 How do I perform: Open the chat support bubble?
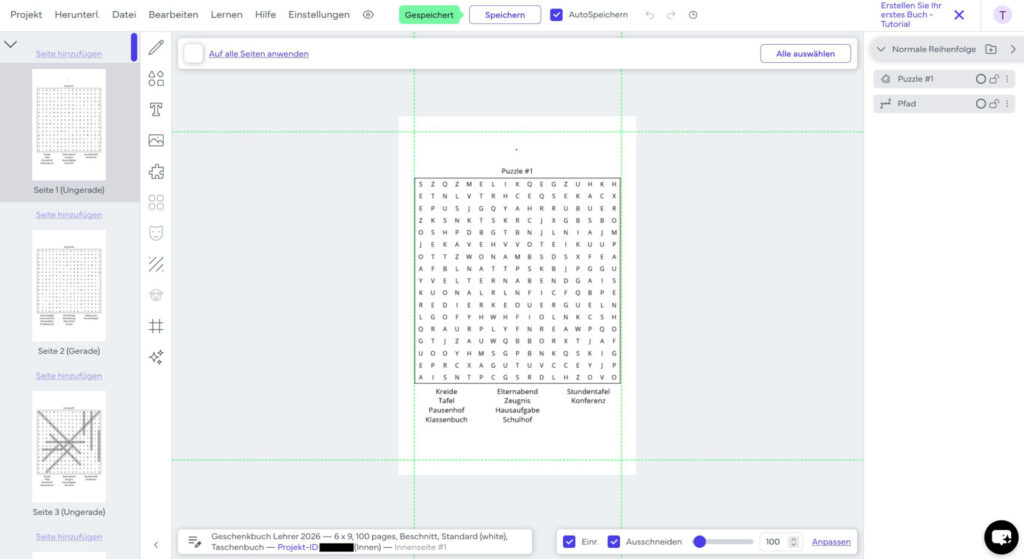coord(1001,537)
